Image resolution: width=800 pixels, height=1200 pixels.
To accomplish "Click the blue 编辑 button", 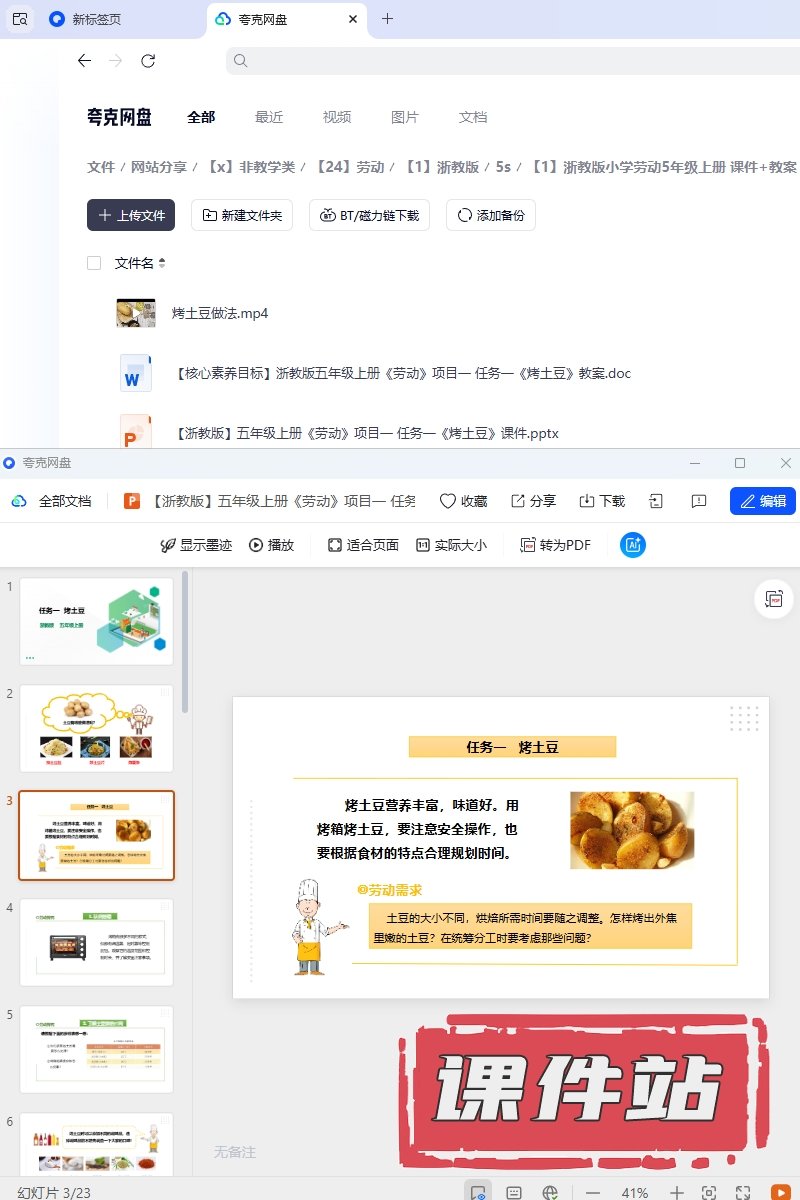I will [762, 501].
